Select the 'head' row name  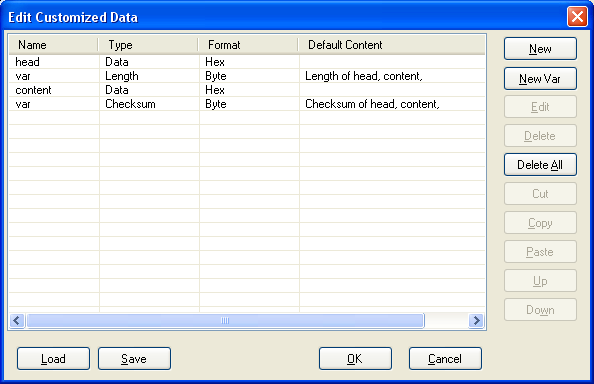point(27,62)
